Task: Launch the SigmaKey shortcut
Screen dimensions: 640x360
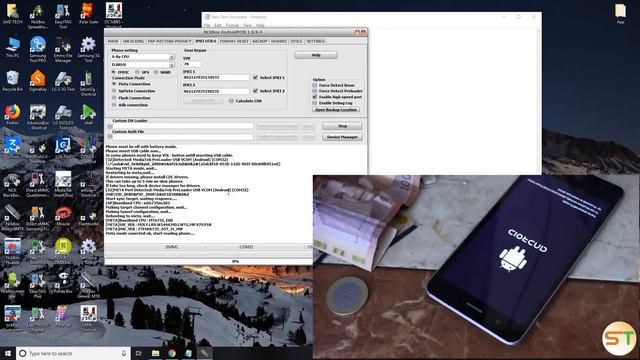Action: [38, 80]
